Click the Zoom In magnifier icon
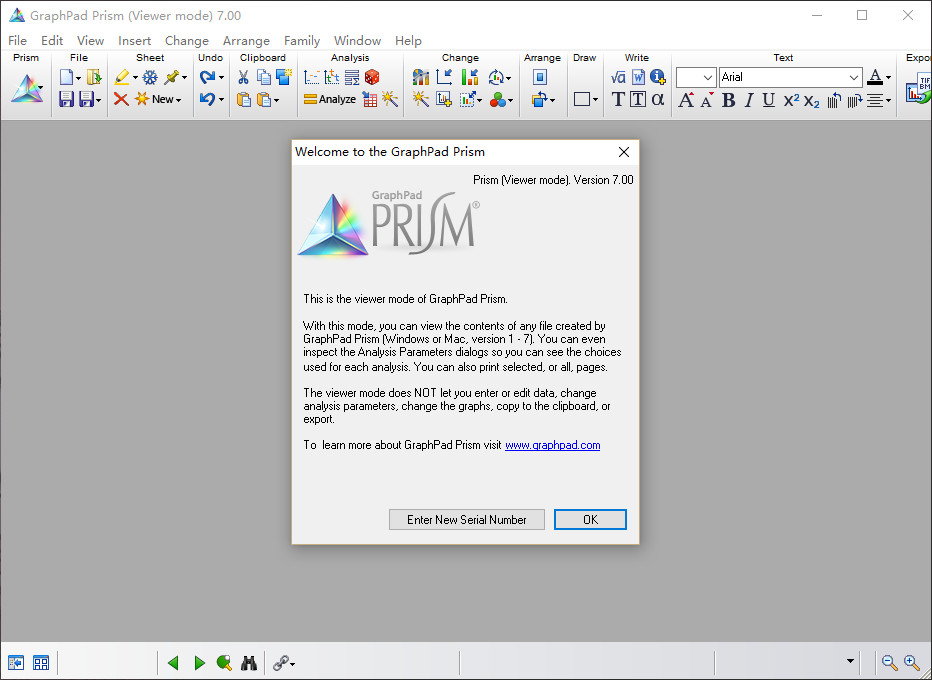 point(912,662)
